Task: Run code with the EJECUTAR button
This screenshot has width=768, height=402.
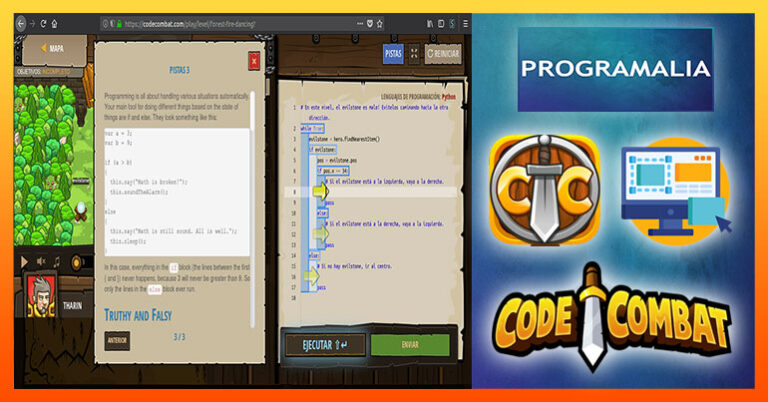Action: (x=325, y=345)
